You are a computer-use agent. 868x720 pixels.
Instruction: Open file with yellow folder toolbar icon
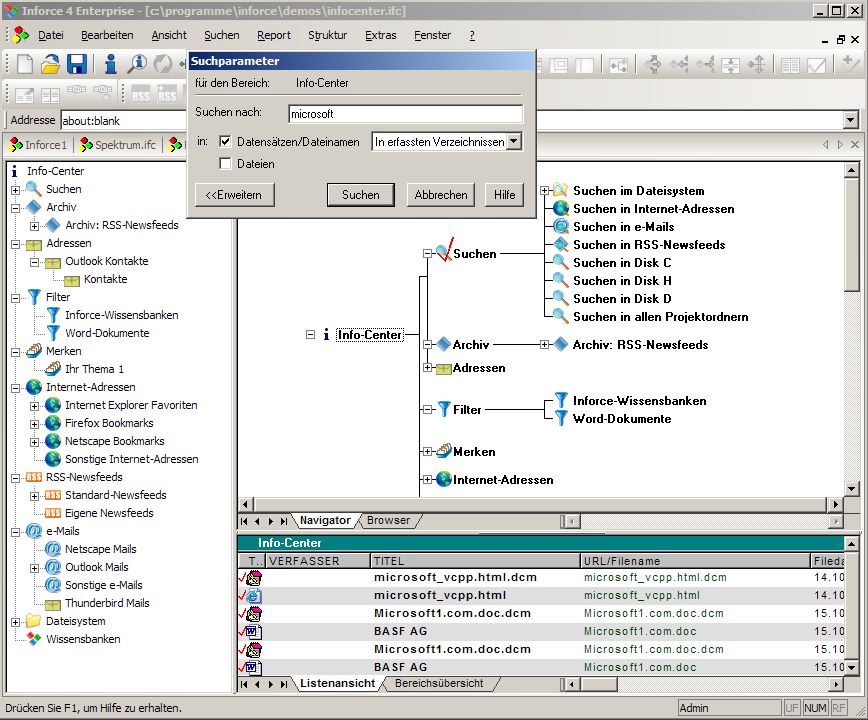click(x=50, y=64)
